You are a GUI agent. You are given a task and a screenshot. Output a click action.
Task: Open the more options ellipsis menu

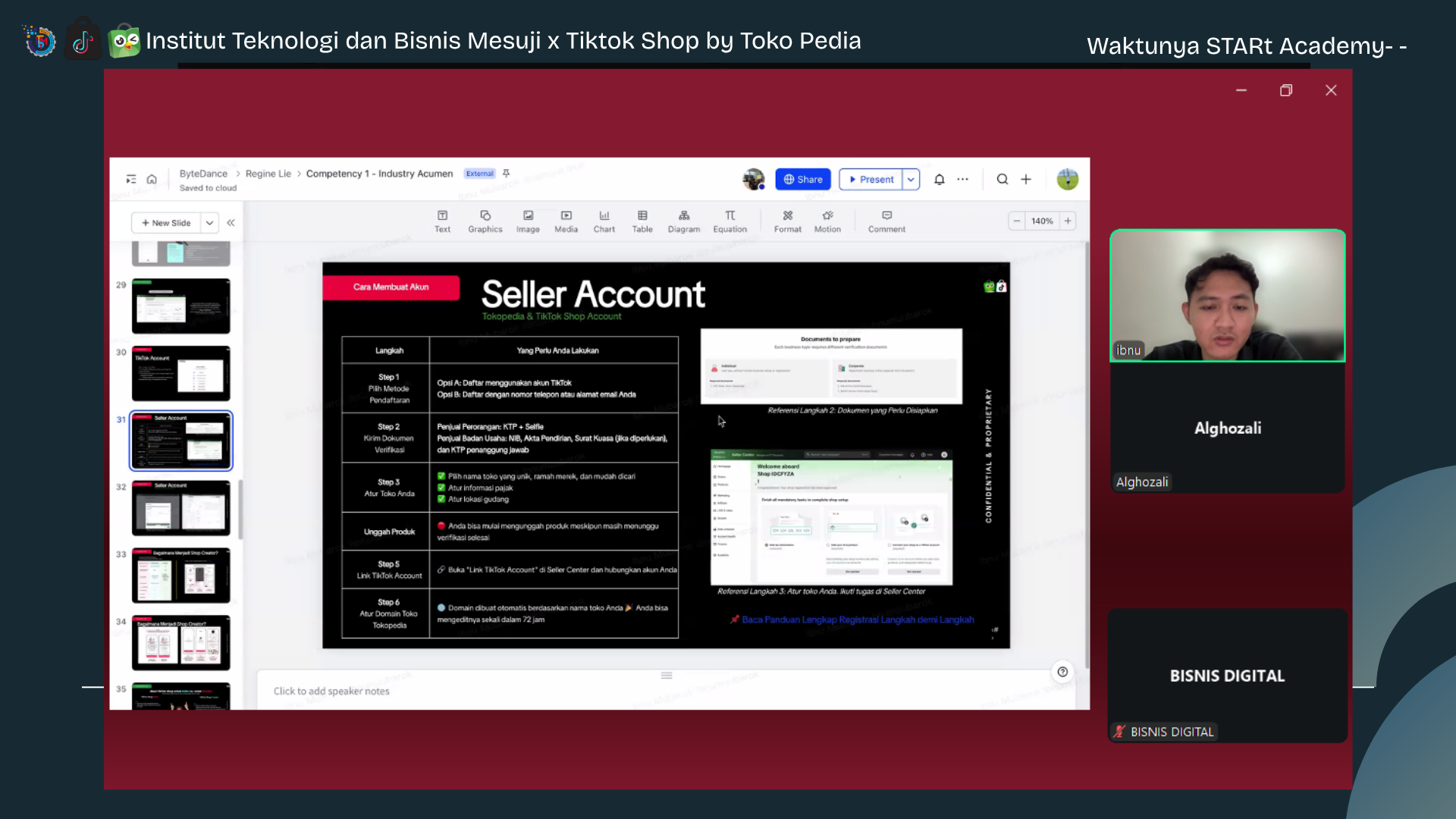pos(962,180)
